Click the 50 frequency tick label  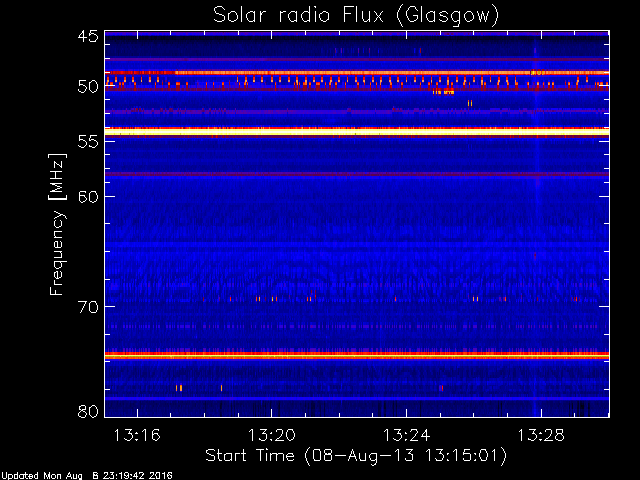[88, 87]
